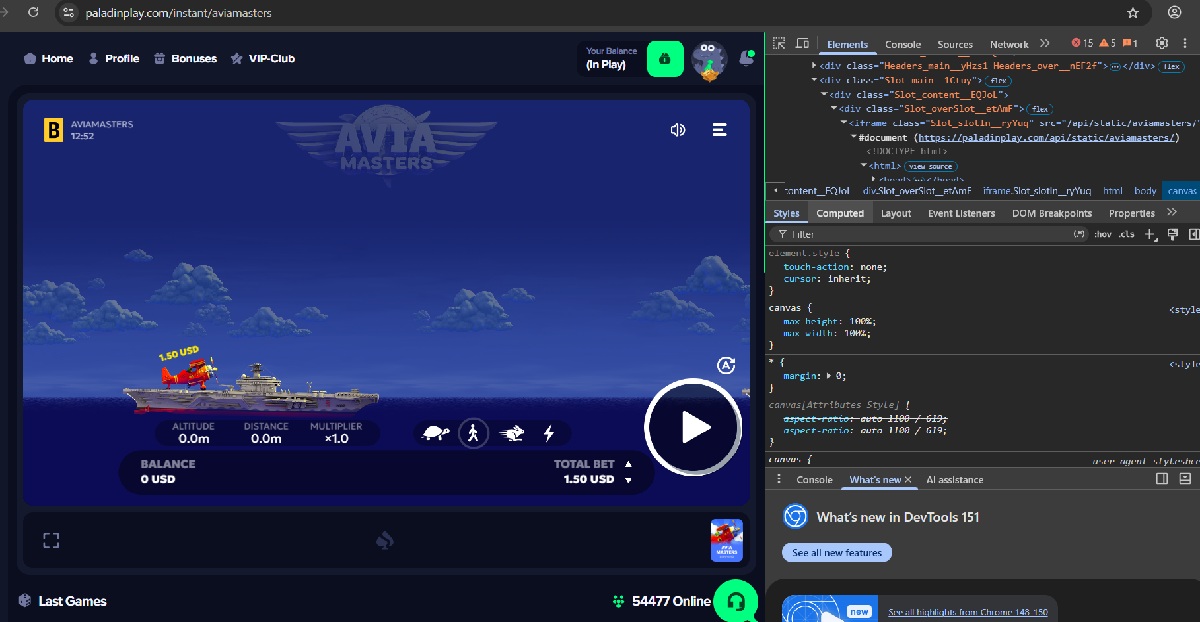Decrease total bet with down arrow
This screenshot has width=1200, height=622.
pos(628,480)
